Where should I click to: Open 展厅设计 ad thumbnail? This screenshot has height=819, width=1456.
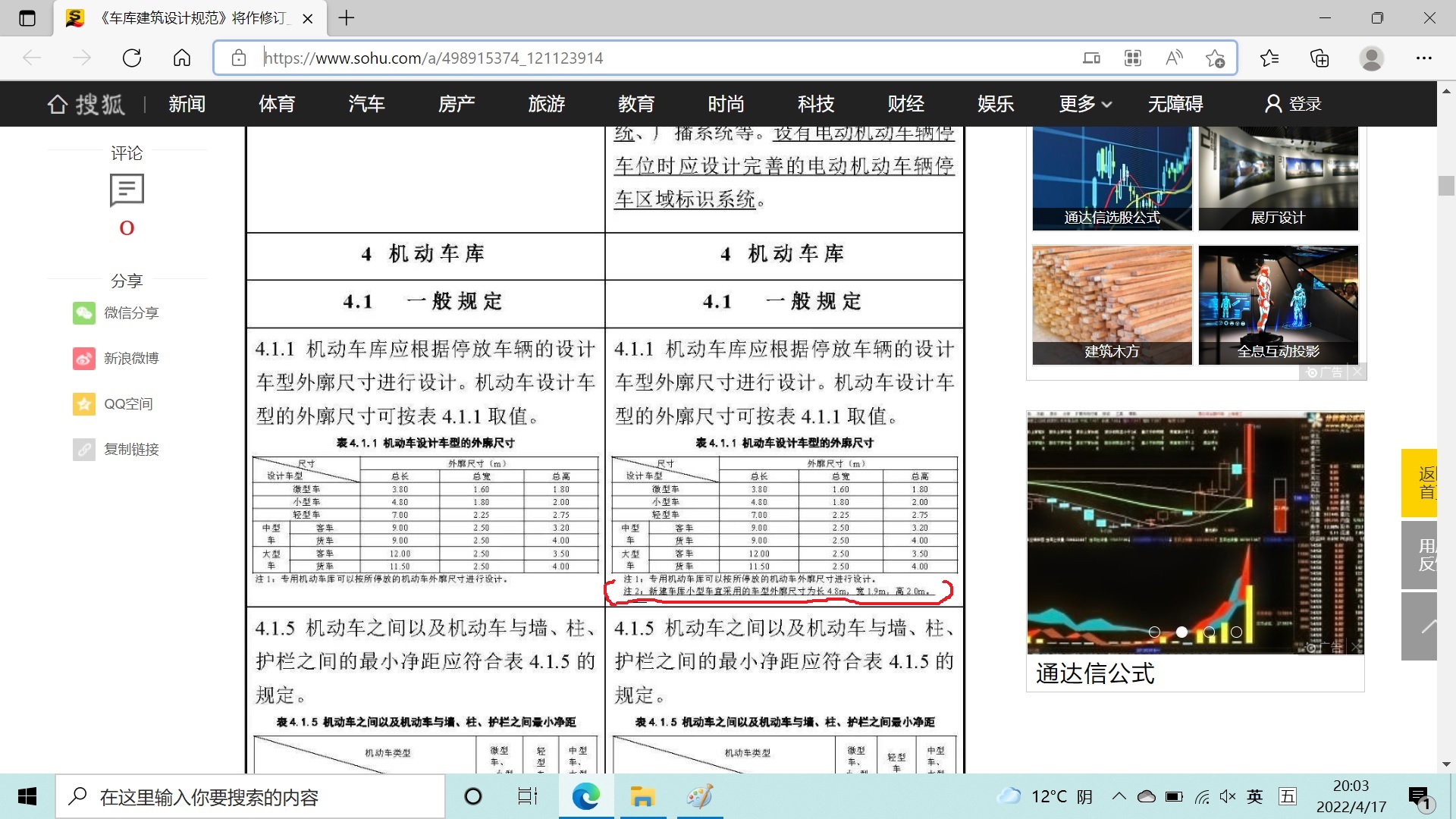[x=1278, y=179]
